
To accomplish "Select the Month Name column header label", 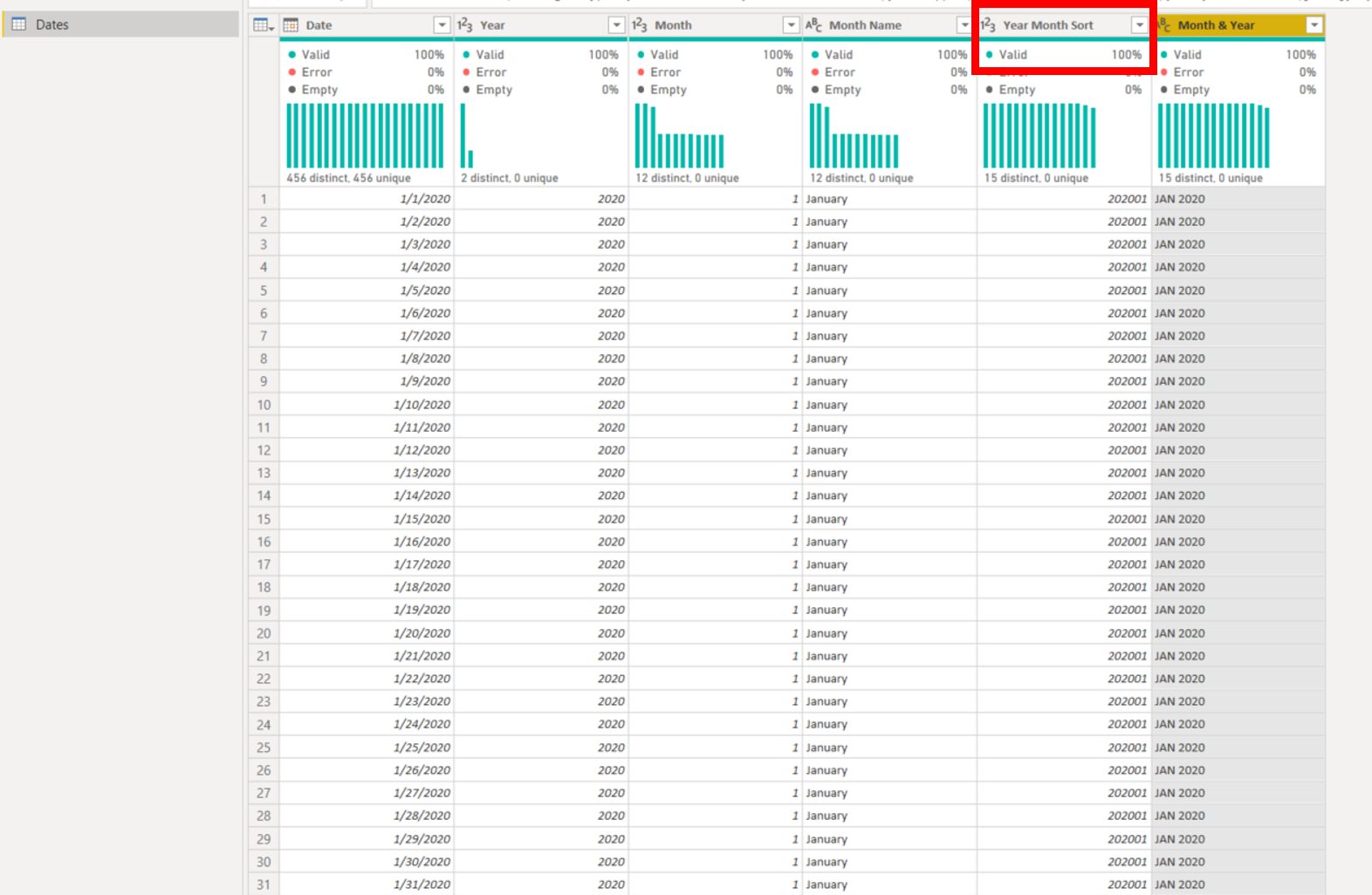I will [865, 25].
